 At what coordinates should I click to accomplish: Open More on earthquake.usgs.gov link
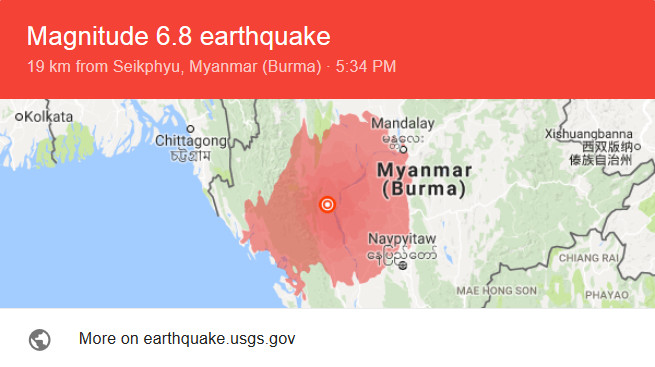click(x=187, y=339)
